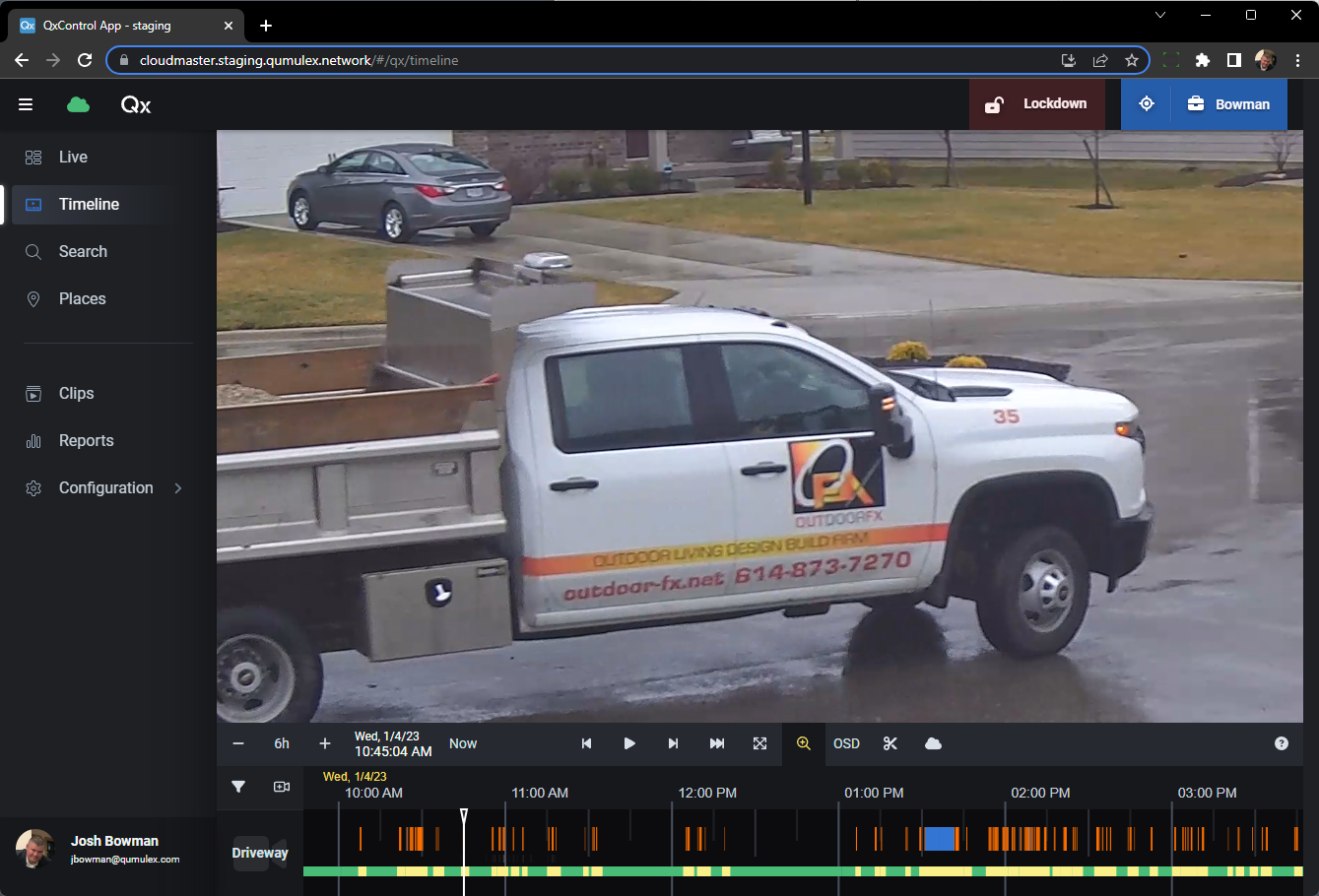
Task: Toggle browser side panel icon
Action: click(1233, 60)
